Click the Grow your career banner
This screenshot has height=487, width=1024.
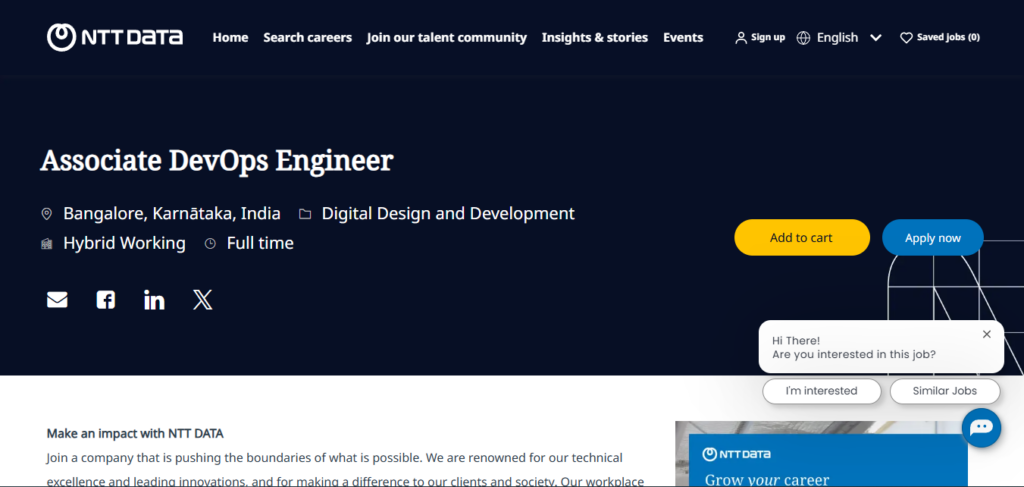828,461
